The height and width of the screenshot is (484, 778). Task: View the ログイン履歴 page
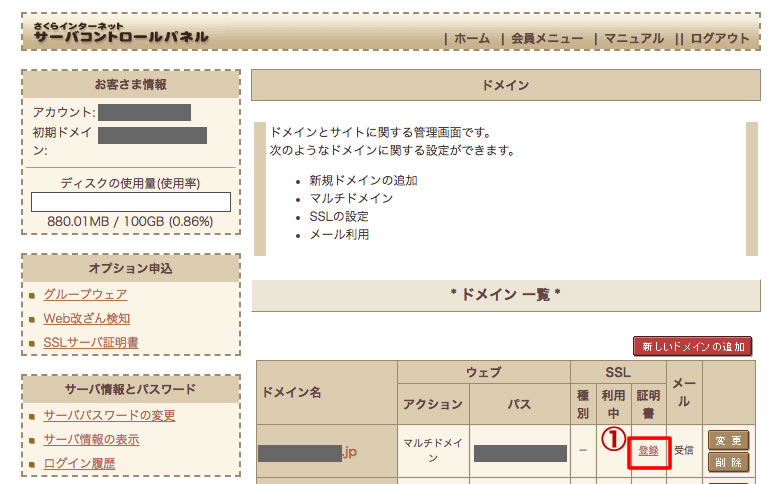click(79, 463)
